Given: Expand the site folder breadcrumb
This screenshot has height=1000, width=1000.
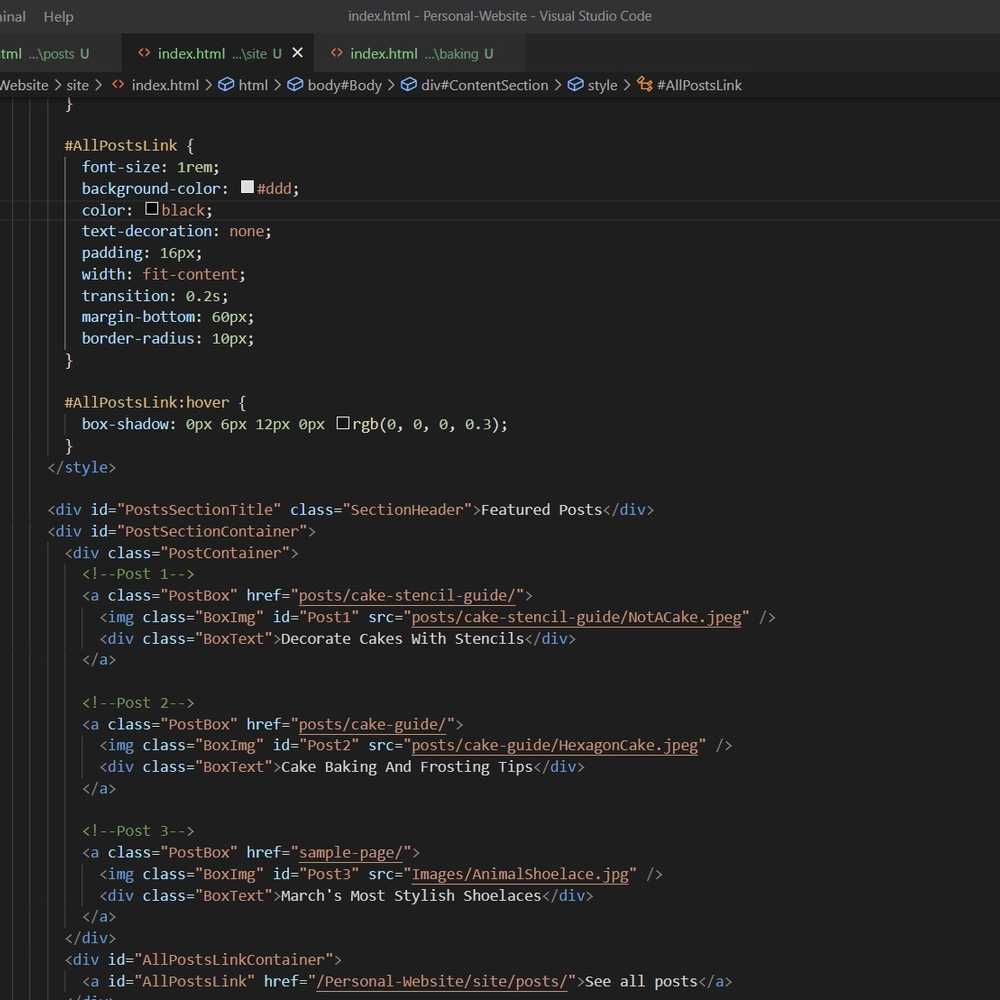Looking at the screenshot, I should (x=78, y=85).
